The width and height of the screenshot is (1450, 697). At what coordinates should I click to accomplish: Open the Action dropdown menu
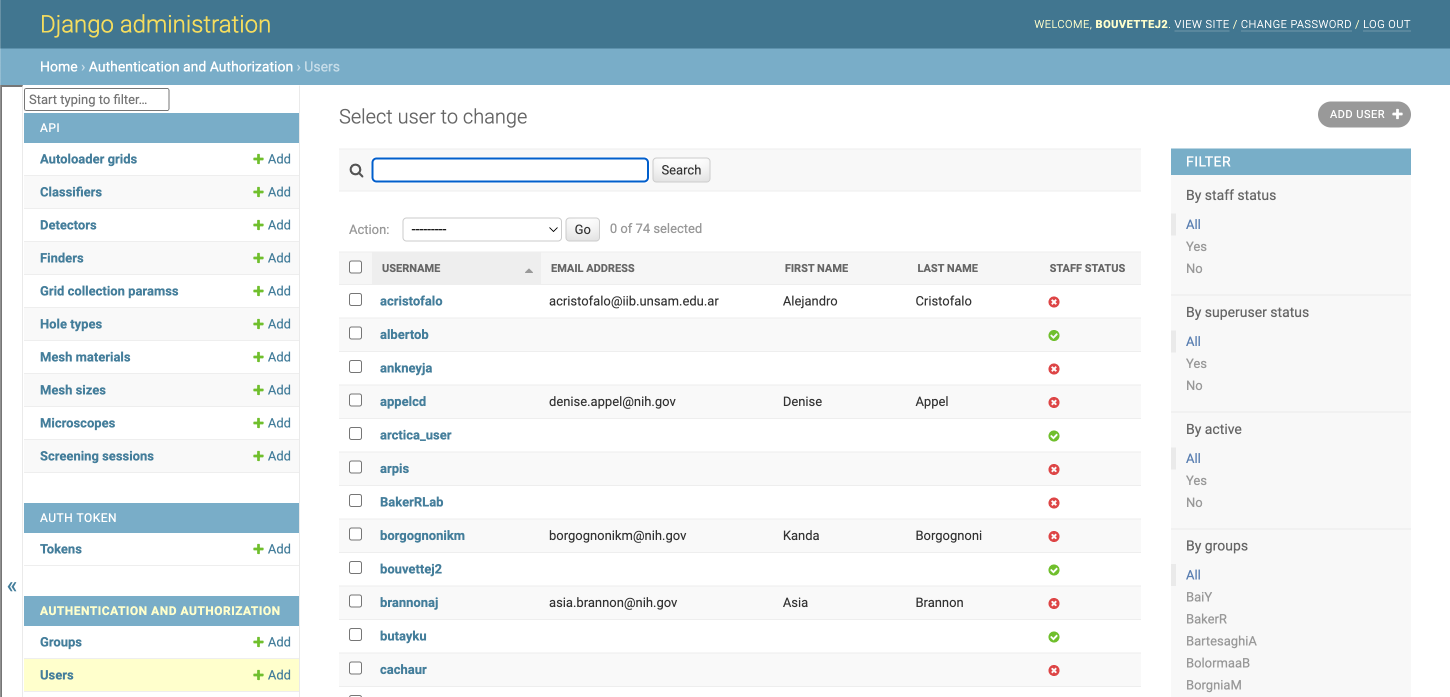(482, 229)
